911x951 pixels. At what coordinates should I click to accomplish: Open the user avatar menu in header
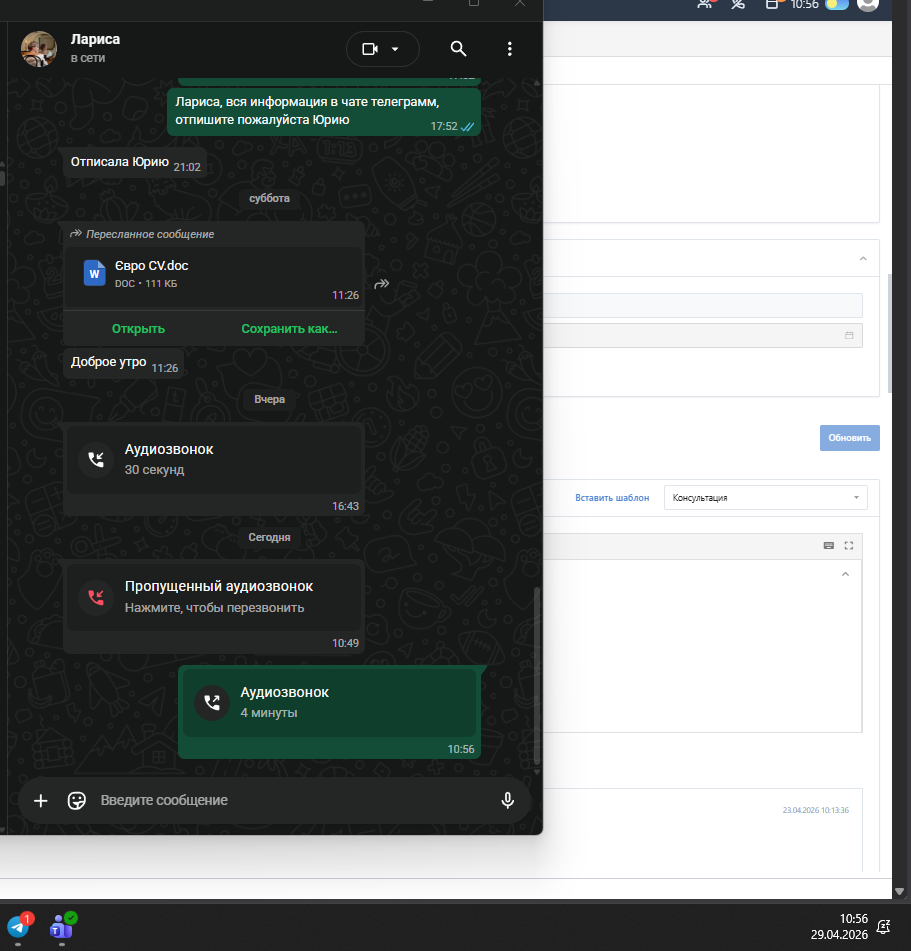pyautogui.click(x=868, y=5)
